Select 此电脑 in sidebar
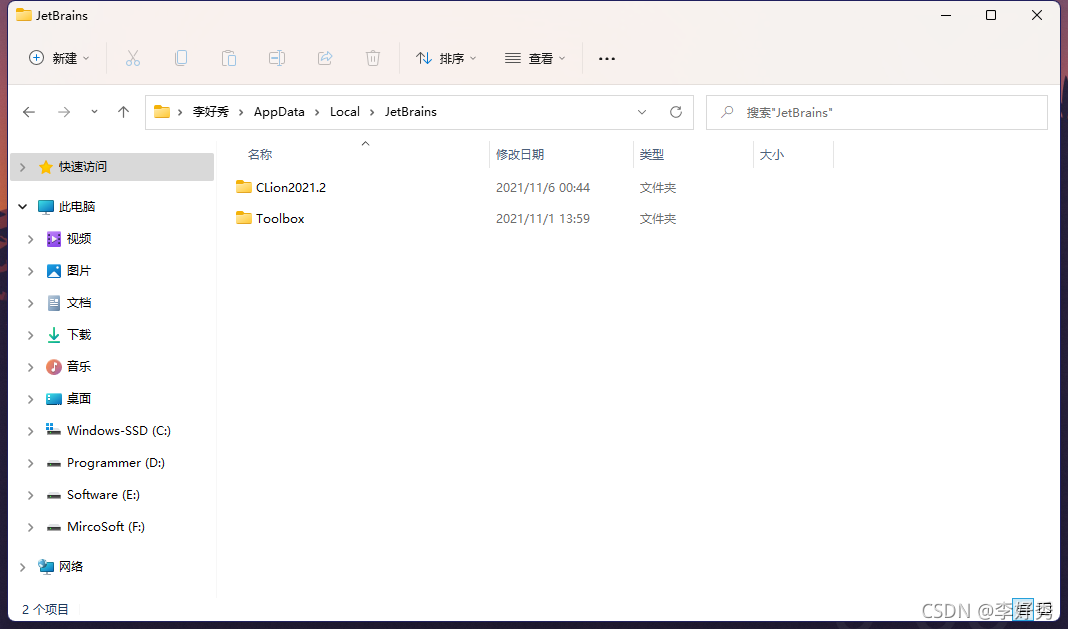The height and width of the screenshot is (629, 1068). (x=77, y=206)
